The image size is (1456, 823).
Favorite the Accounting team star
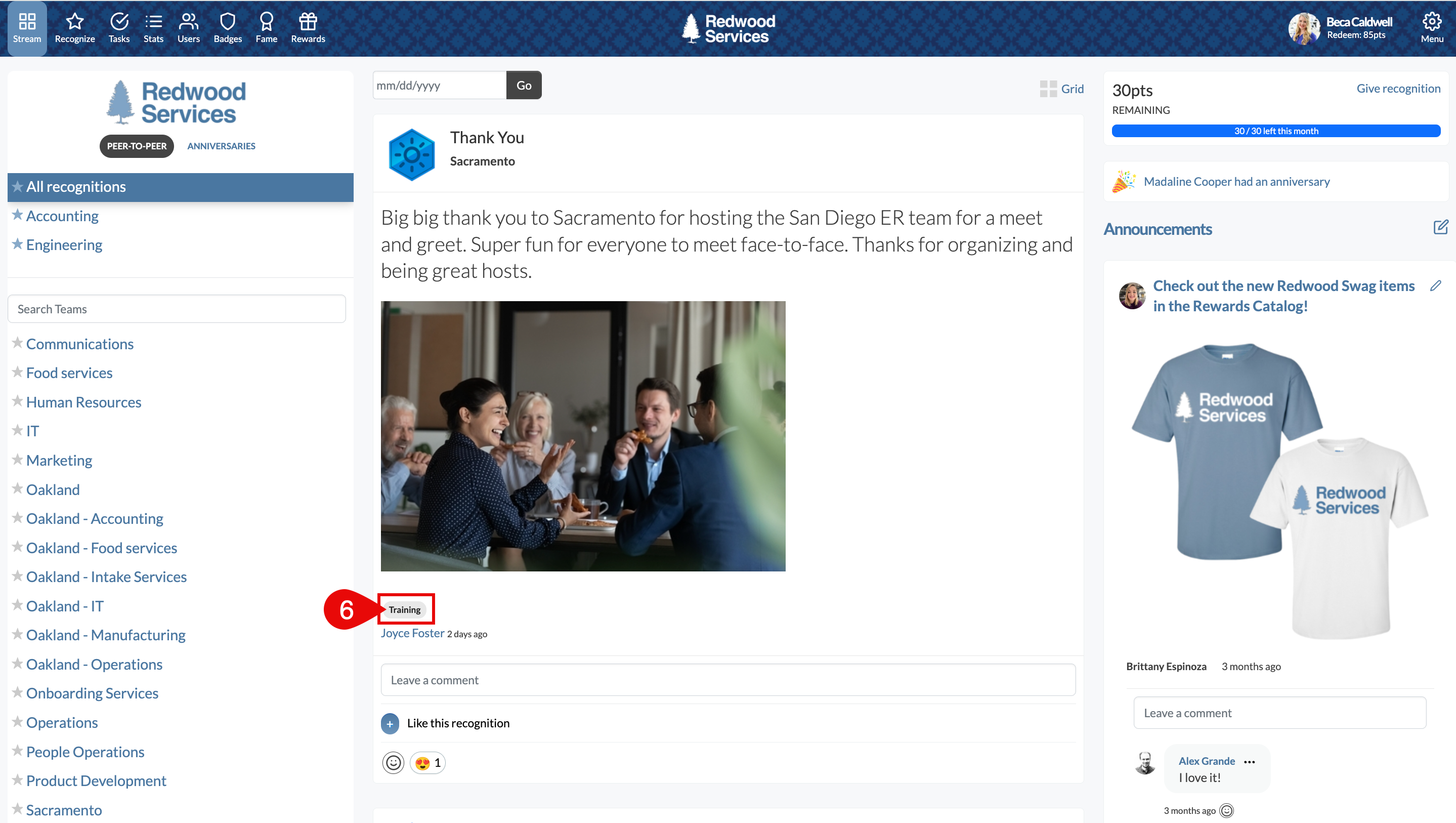pyautogui.click(x=18, y=215)
